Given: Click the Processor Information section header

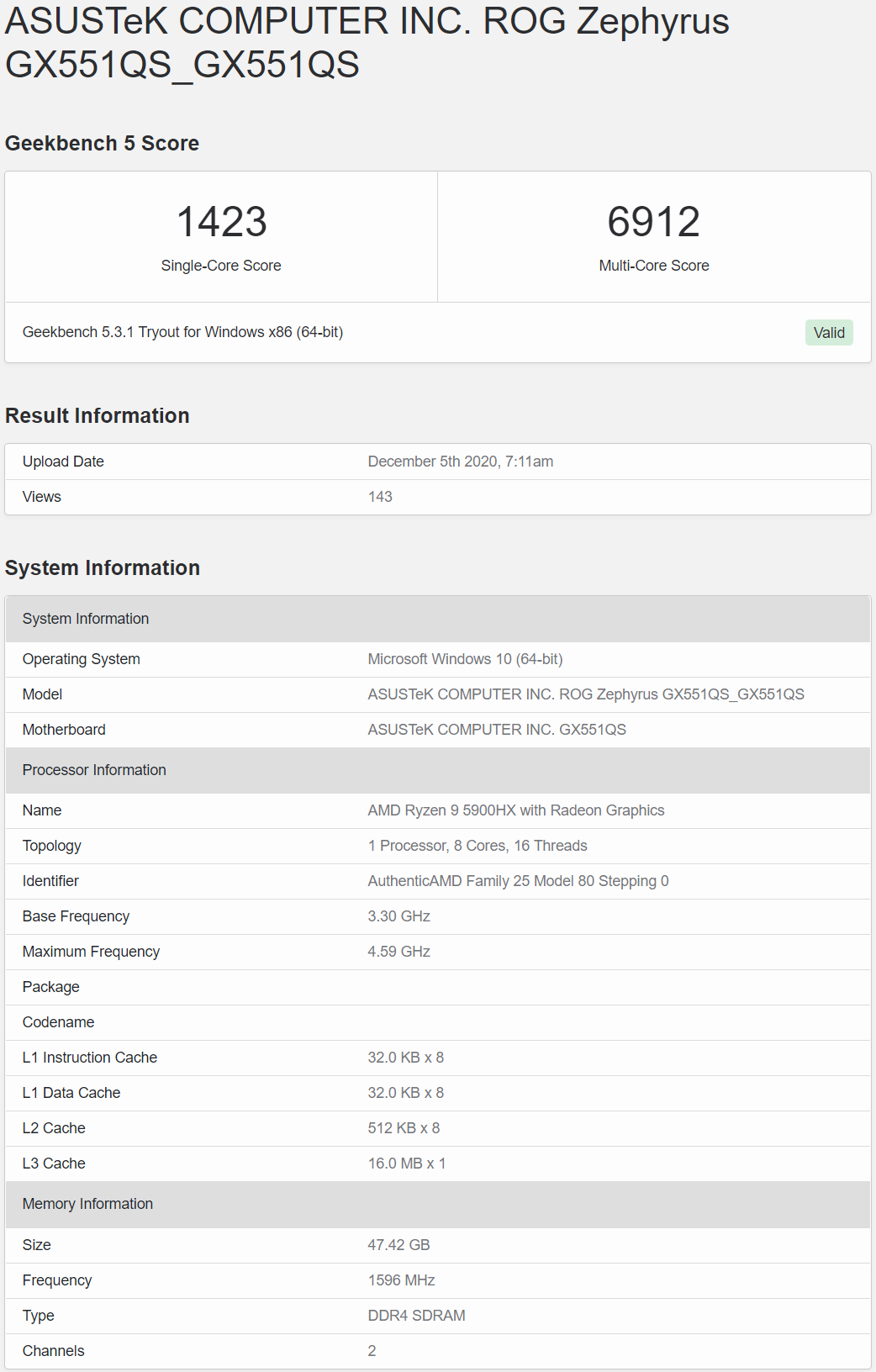Looking at the screenshot, I should pos(94,770).
